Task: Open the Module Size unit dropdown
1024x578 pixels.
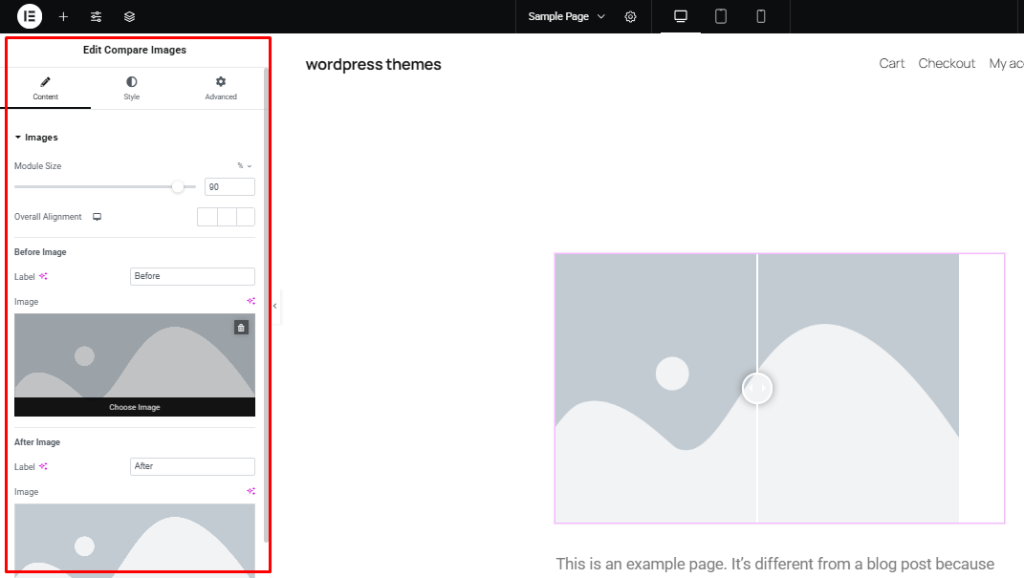Action: coord(243,166)
